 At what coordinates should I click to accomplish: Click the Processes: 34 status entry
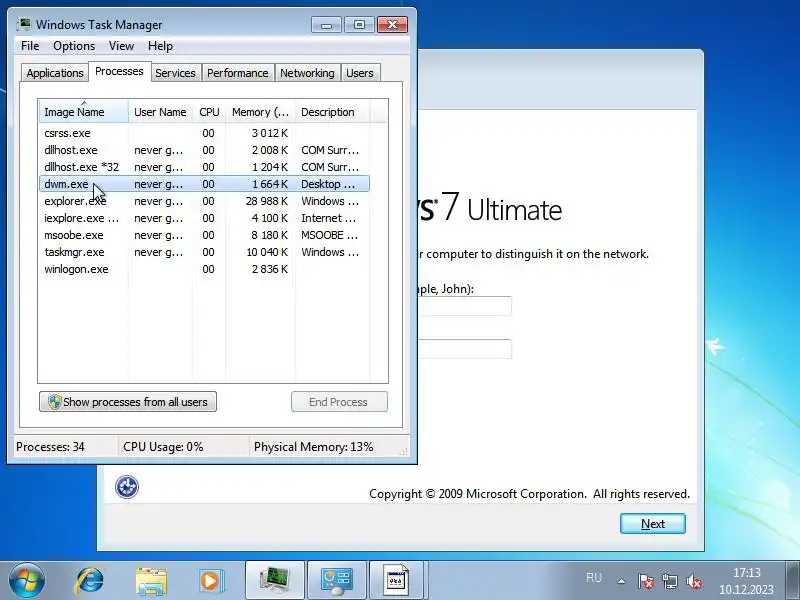pos(50,447)
